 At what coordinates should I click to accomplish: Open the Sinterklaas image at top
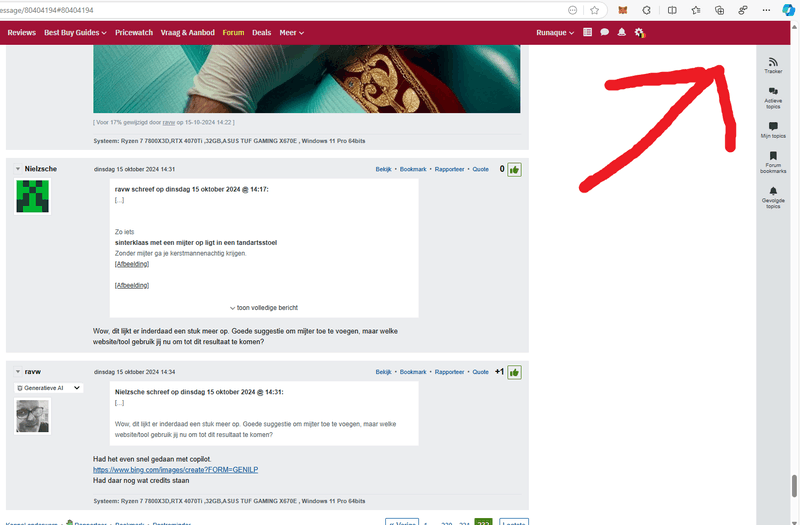coord(307,79)
